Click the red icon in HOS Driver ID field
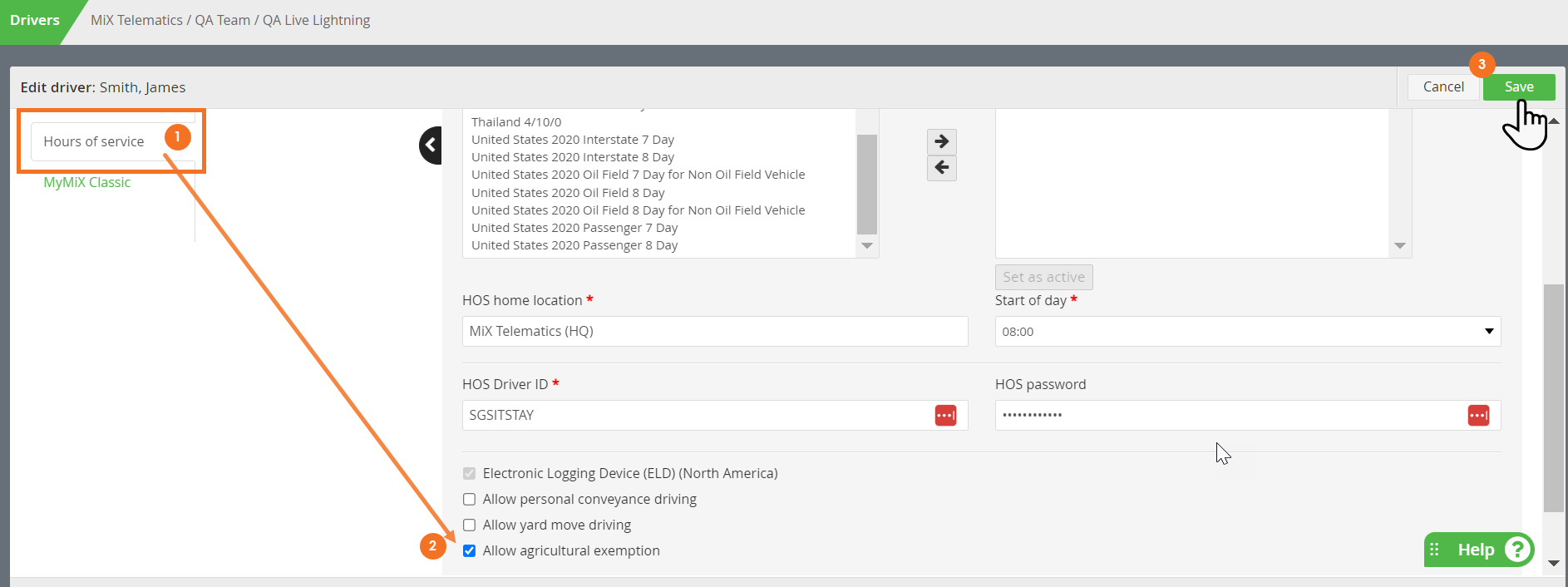 (945, 415)
